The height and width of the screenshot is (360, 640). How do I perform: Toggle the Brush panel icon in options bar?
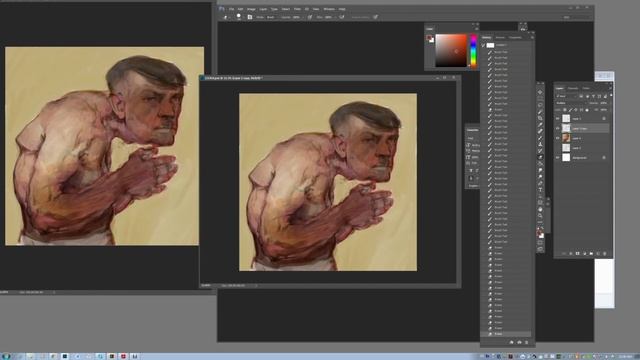tap(250, 17)
